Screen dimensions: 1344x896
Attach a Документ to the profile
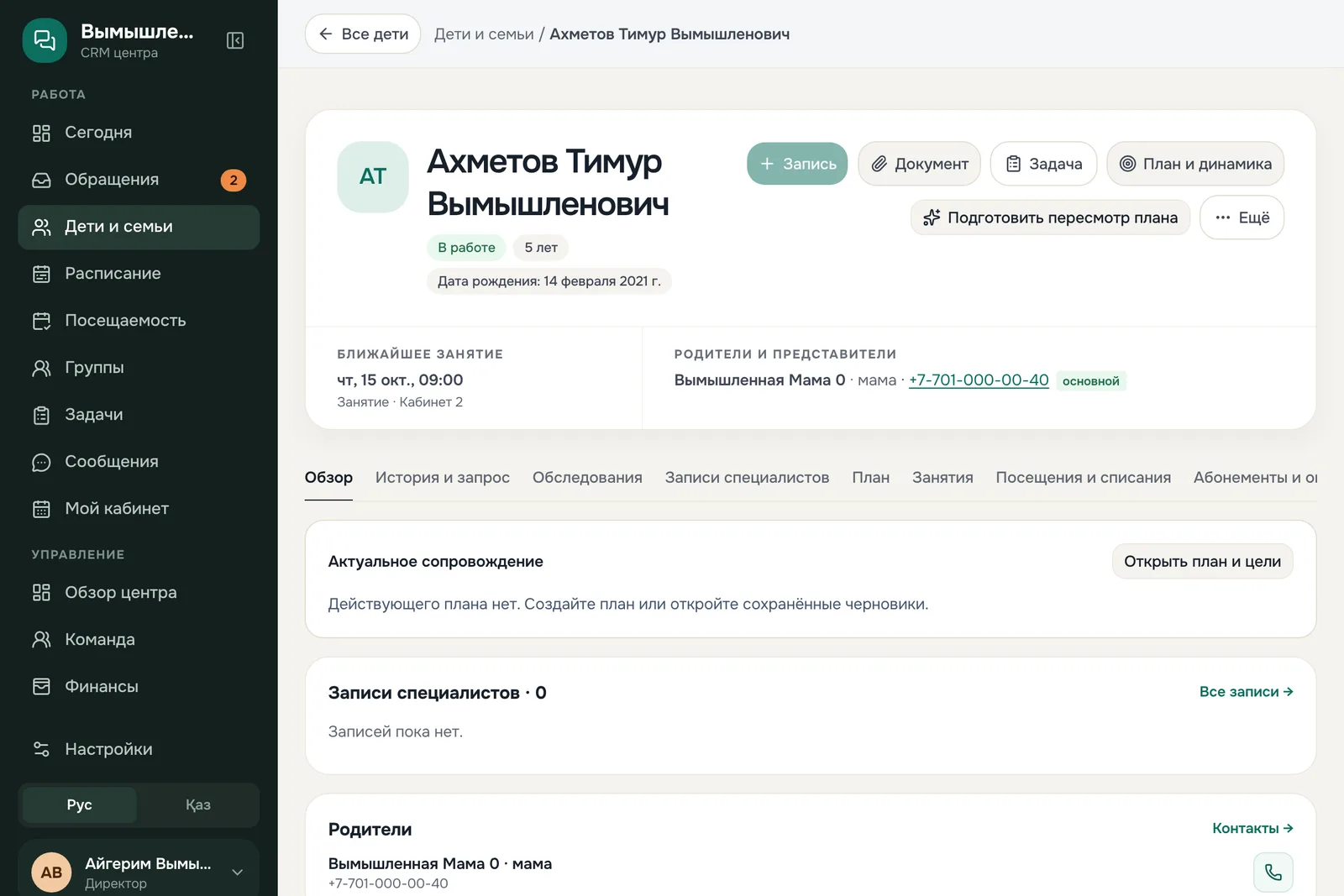click(919, 164)
